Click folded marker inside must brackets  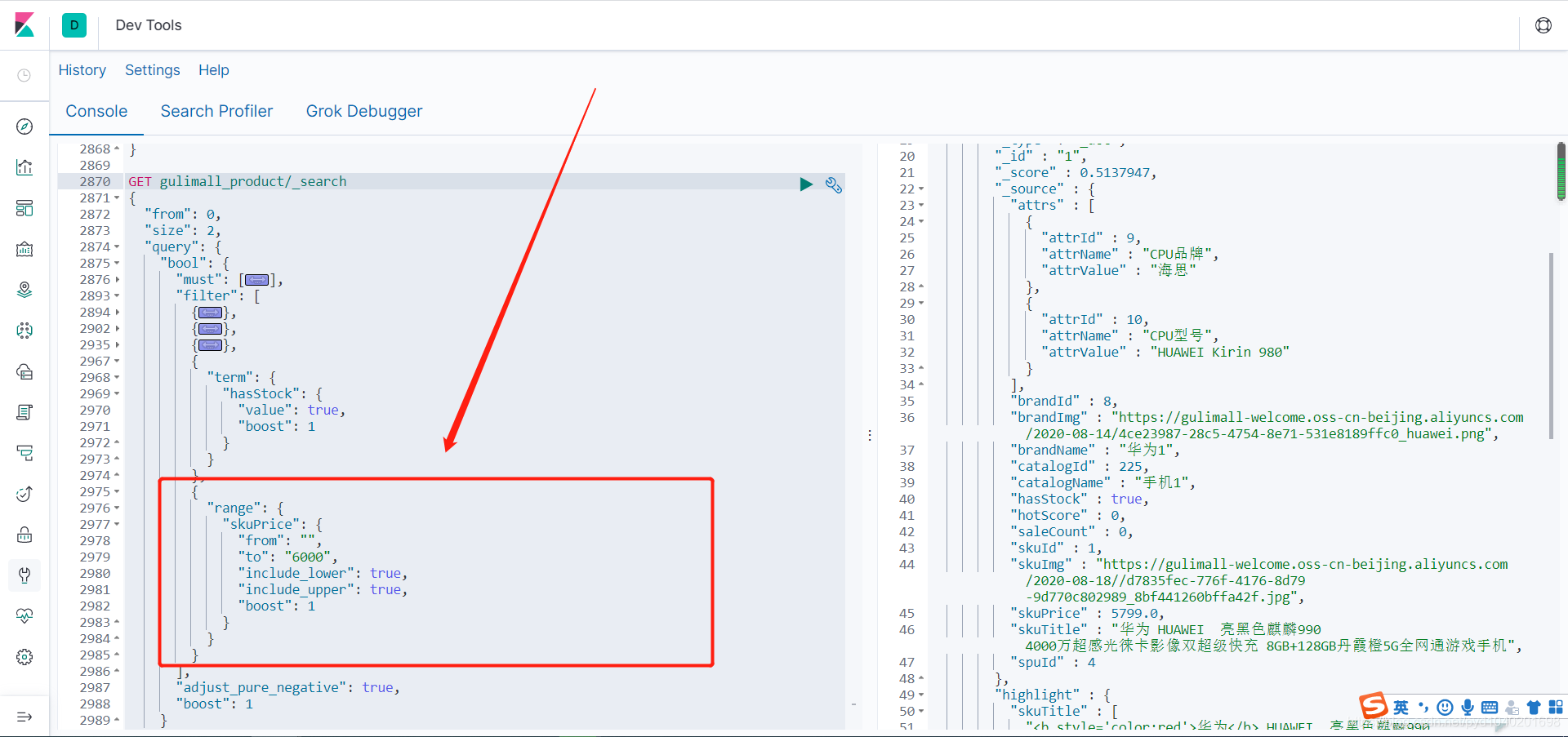pyautogui.click(x=257, y=280)
